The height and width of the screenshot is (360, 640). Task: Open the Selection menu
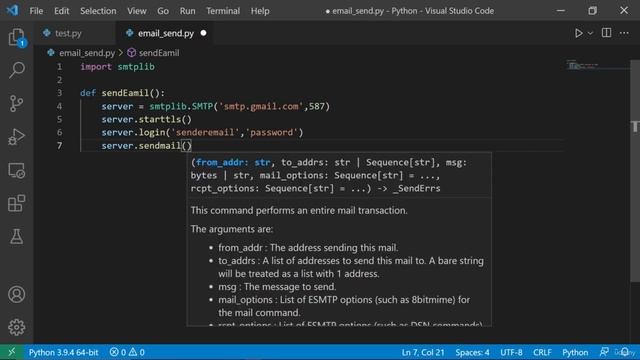point(98,11)
